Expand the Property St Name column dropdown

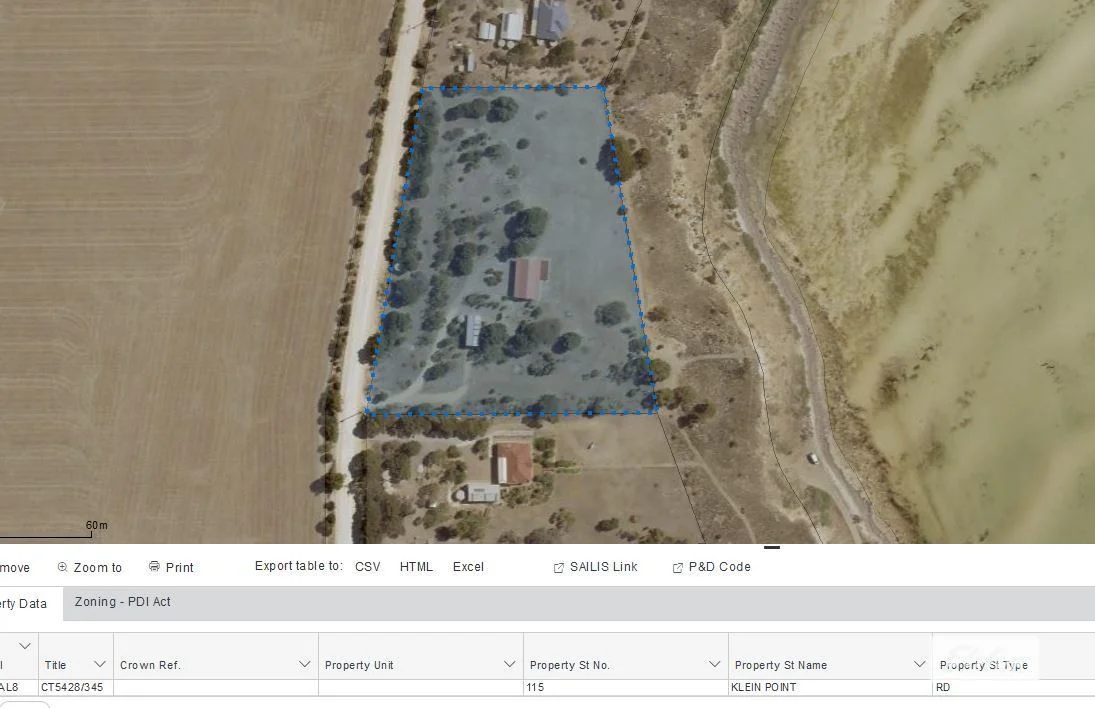[919, 663]
